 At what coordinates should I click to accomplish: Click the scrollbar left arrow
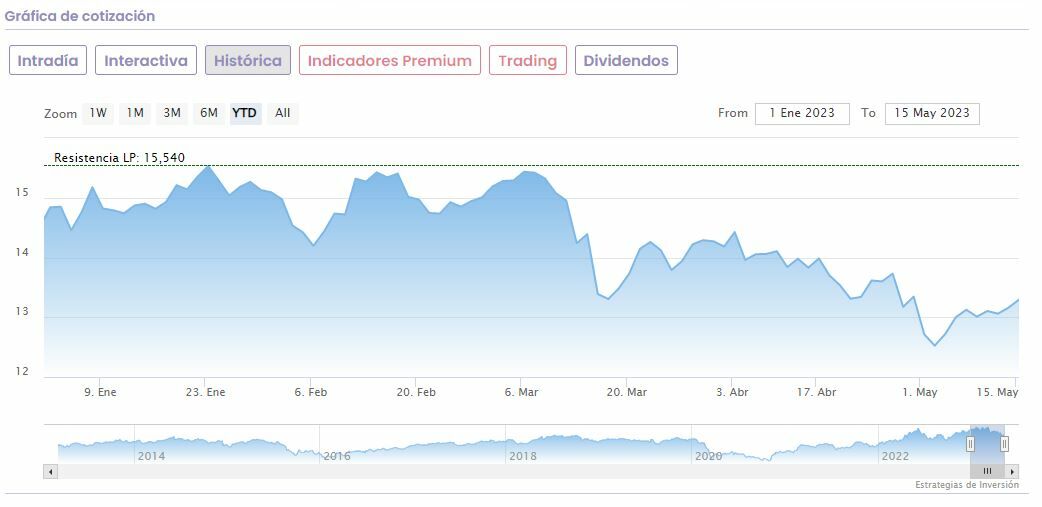click(x=51, y=471)
